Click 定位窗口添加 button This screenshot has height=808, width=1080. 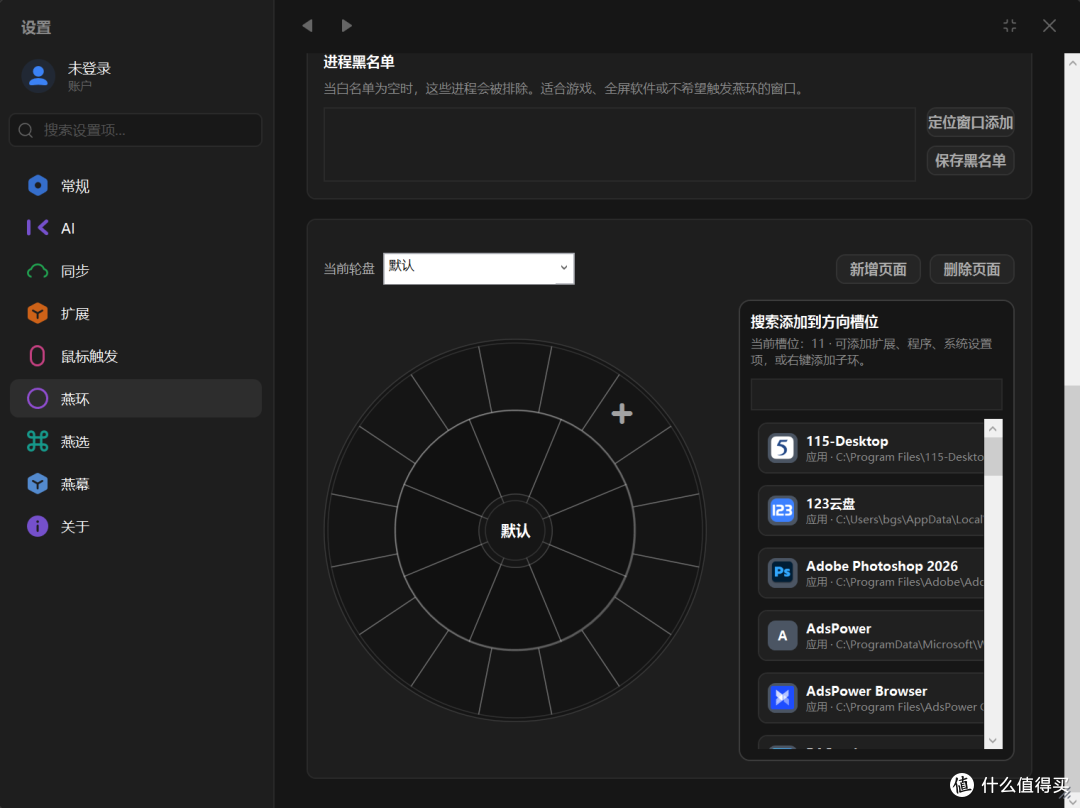click(x=970, y=123)
